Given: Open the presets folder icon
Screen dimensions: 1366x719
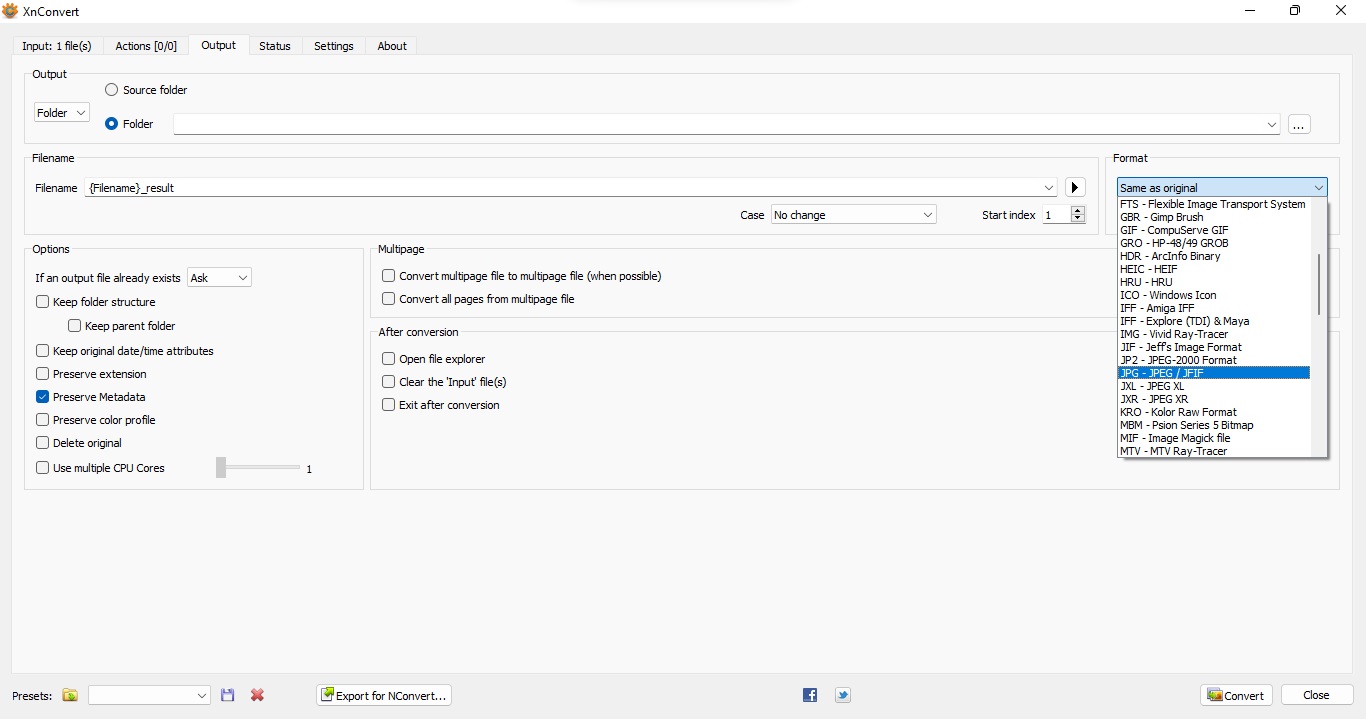Looking at the screenshot, I should pos(70,695).
